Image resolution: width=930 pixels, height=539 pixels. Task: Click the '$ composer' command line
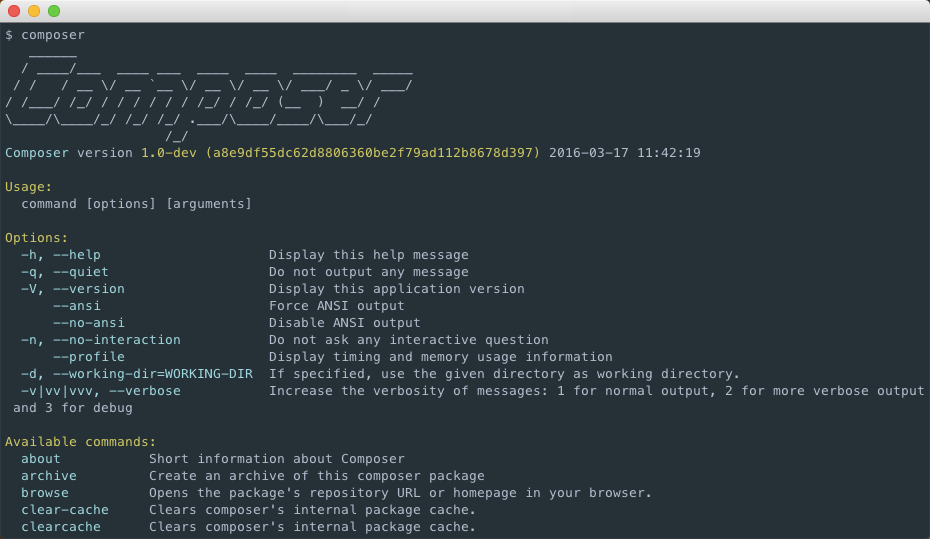click(x=45, y=35)
